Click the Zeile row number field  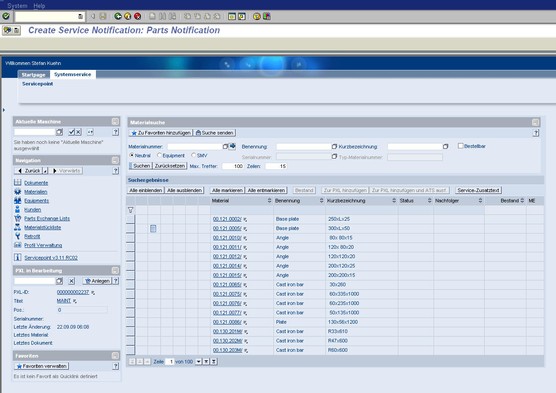pyautogui.click(x=170, y=361)
